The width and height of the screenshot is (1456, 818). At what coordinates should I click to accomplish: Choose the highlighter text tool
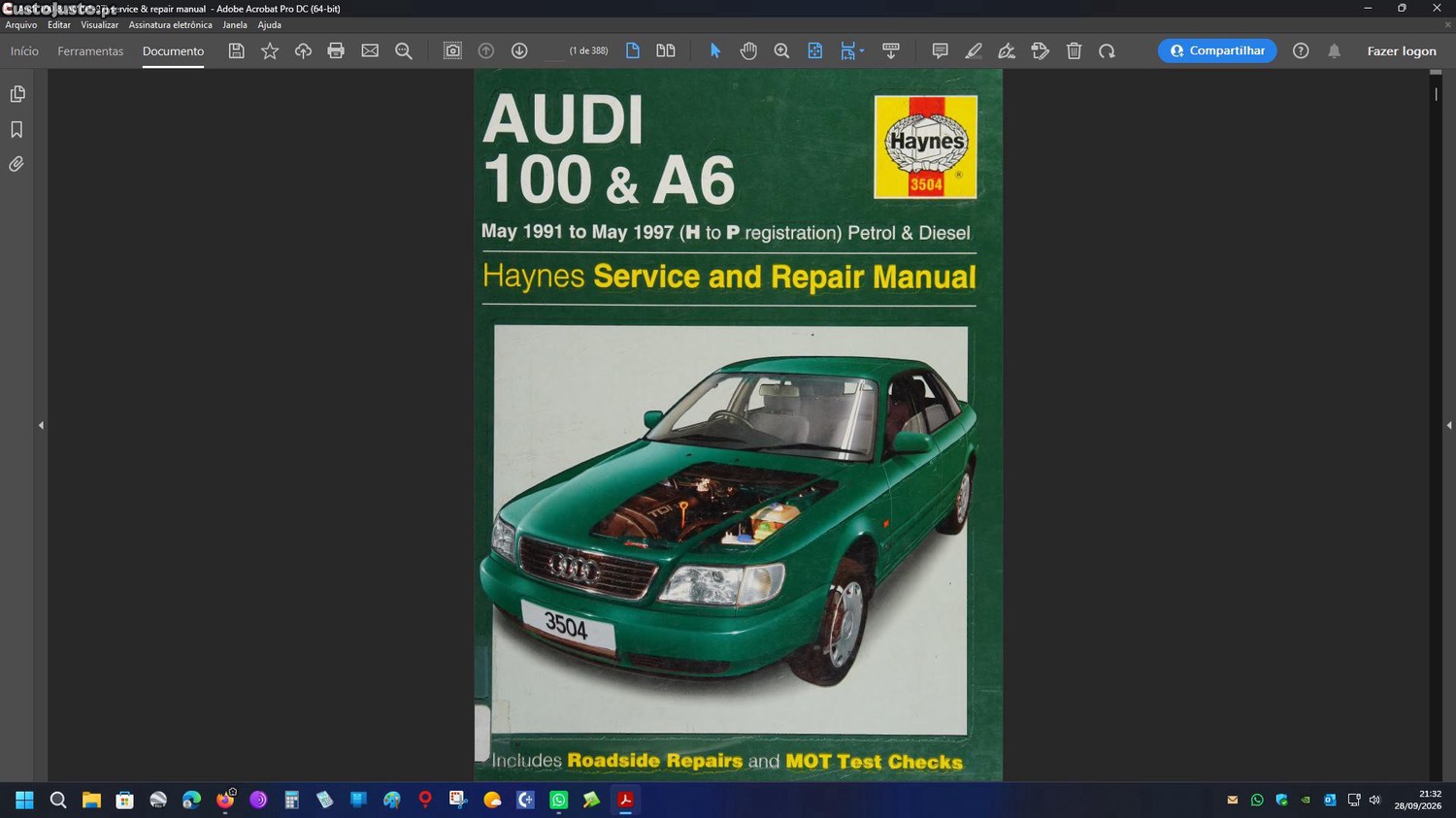(974, 50)
